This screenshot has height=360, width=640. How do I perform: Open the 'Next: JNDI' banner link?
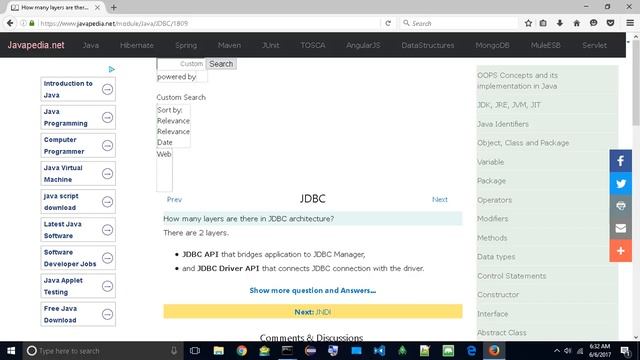(x=313, y=311)
